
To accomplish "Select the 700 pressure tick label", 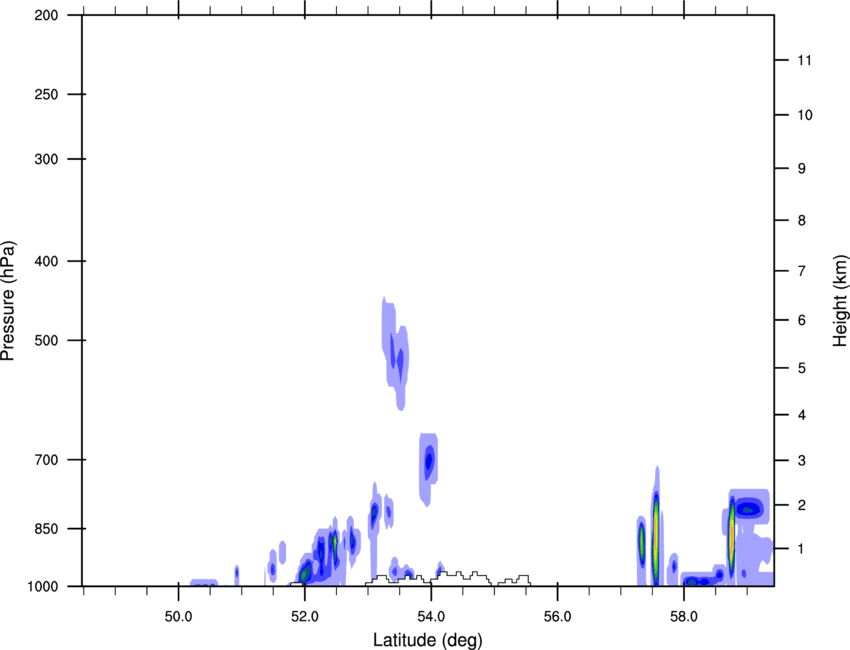I will (46, 460).
